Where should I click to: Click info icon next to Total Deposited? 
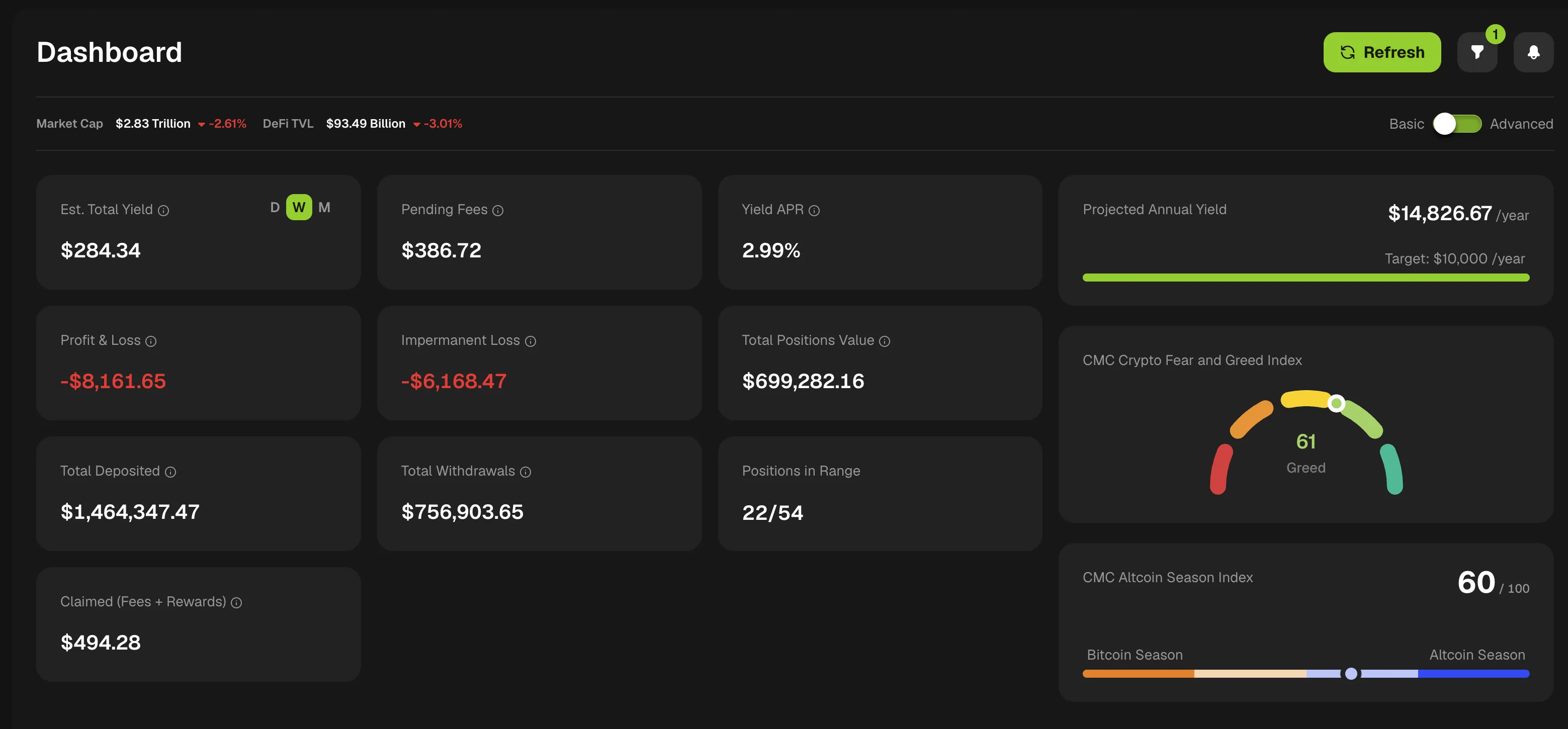[170, 472]
